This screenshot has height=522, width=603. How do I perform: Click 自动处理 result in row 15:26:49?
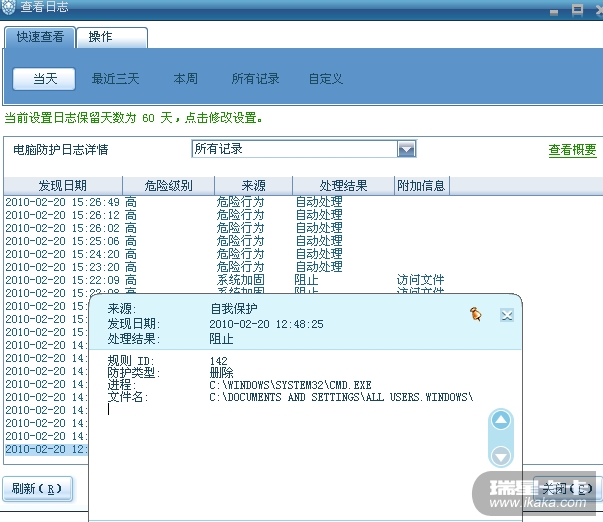[319, 202]
